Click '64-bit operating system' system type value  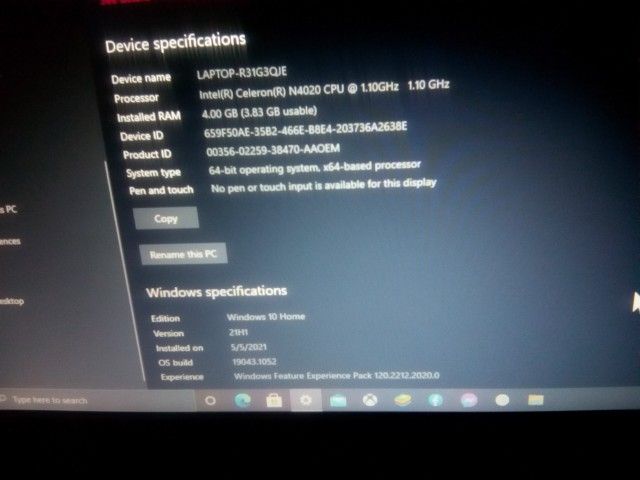pyautogui.click(x=314, y=167)
